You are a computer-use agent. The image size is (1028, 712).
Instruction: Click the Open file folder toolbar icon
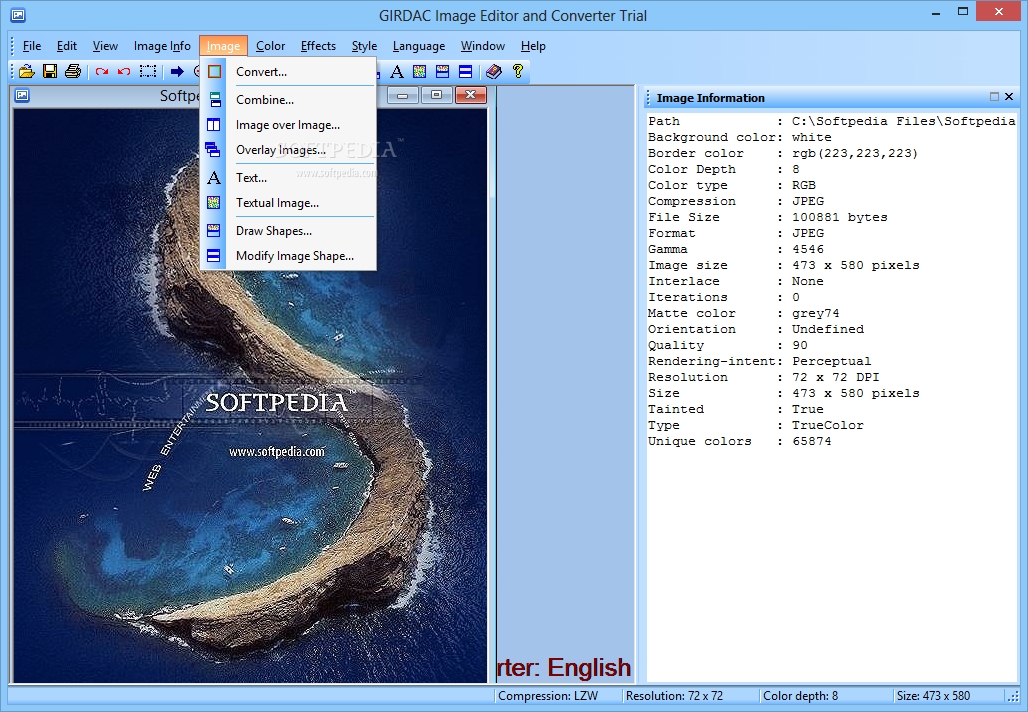coord(26,71)
